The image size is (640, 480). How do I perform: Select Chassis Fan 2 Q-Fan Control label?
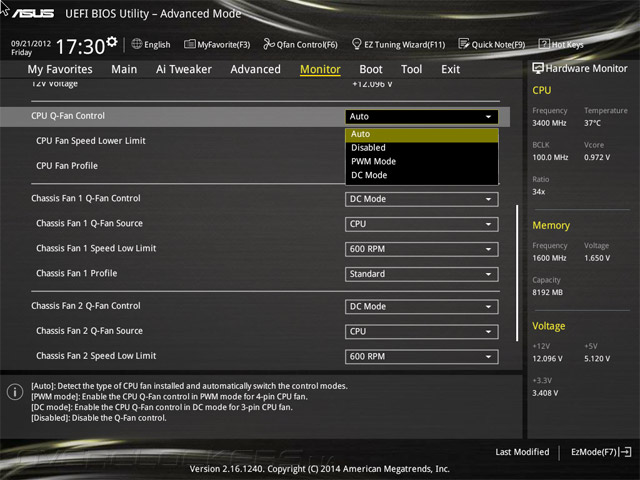[86, 306]
